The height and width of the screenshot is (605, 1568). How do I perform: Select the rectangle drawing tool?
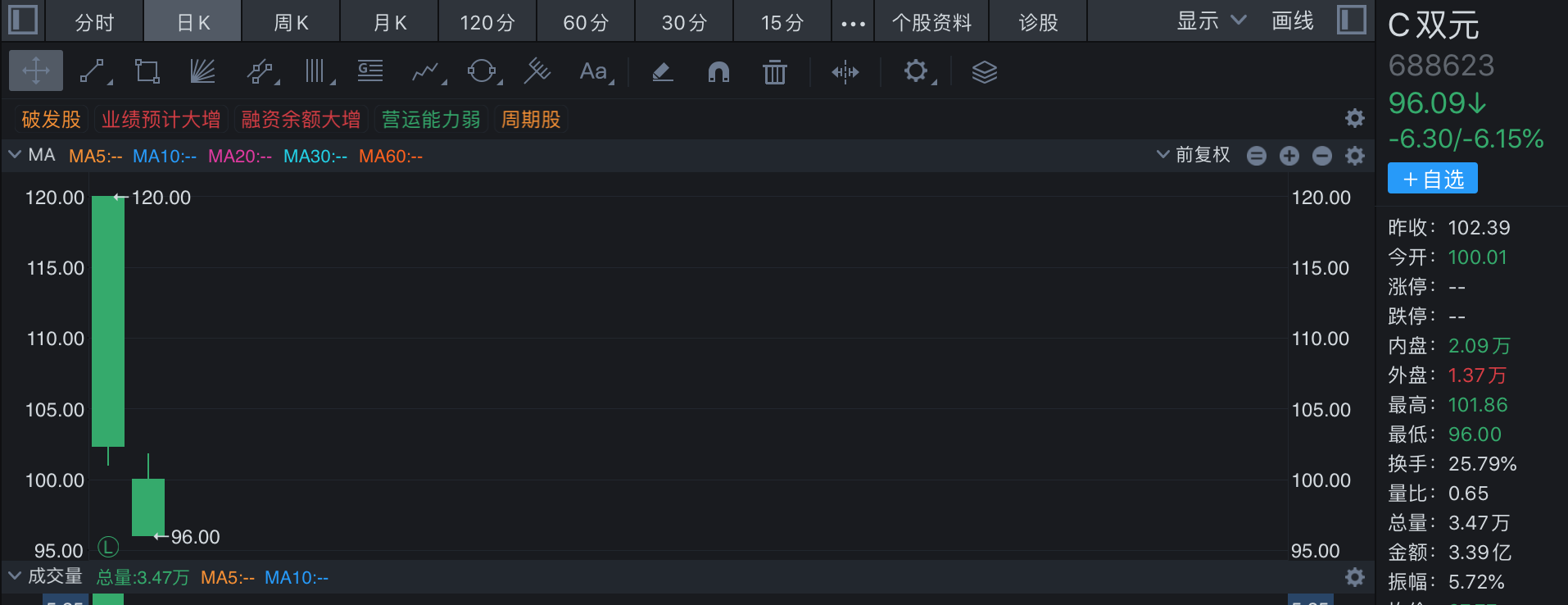point(147,72)
